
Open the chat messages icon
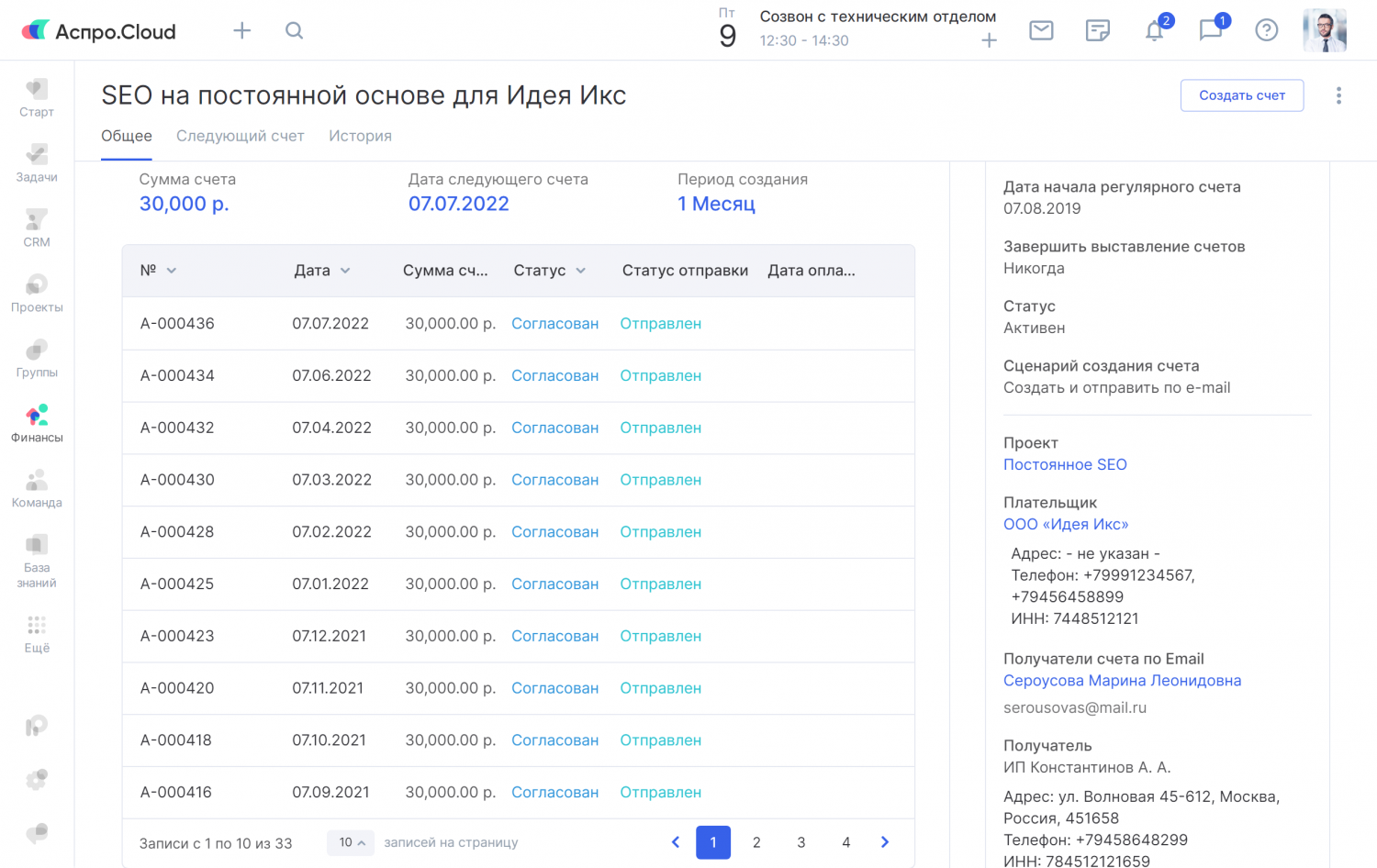(x=1211, y=31)
